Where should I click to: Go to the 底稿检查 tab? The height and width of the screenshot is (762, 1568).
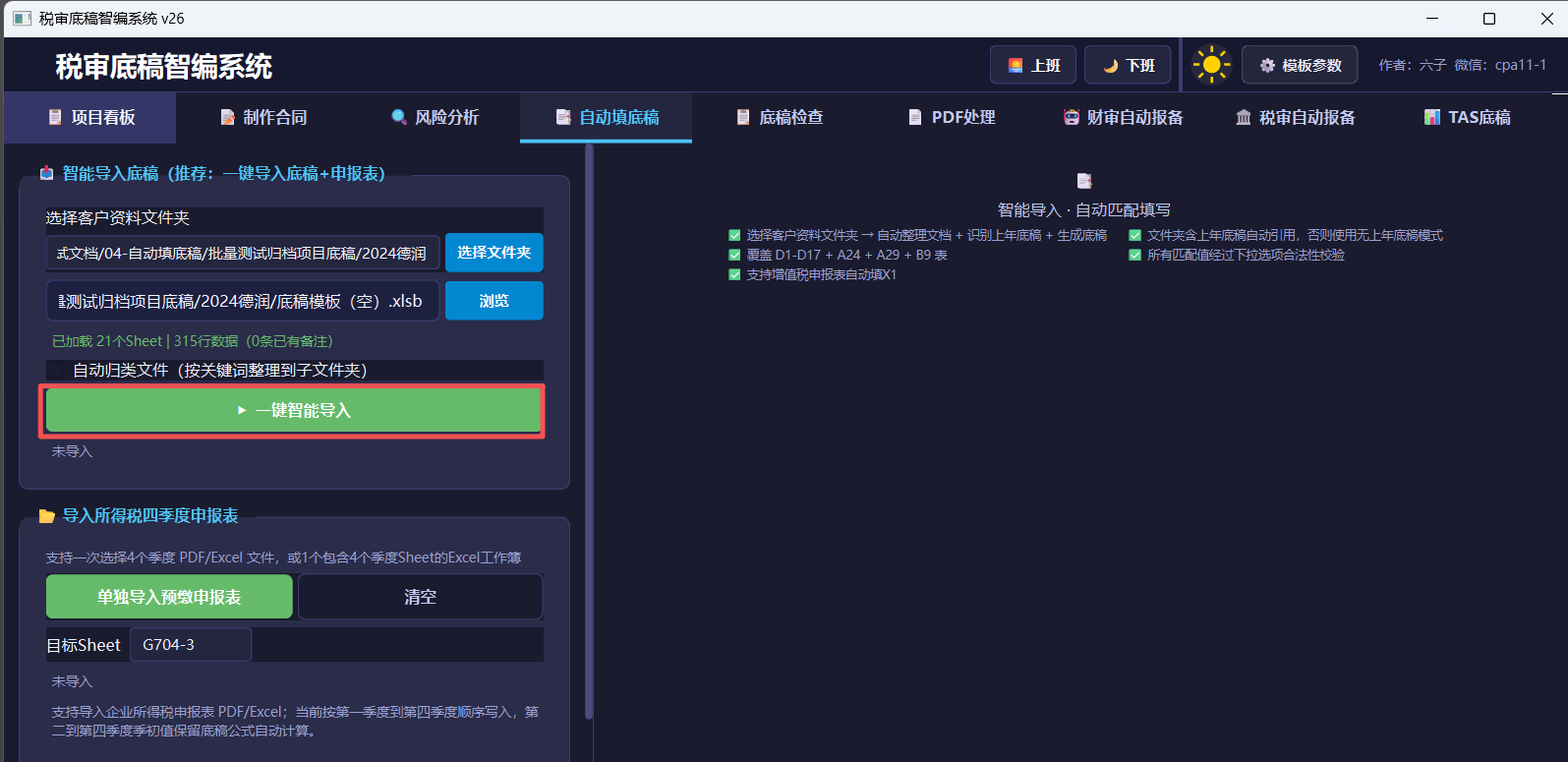tap(779, 118)
